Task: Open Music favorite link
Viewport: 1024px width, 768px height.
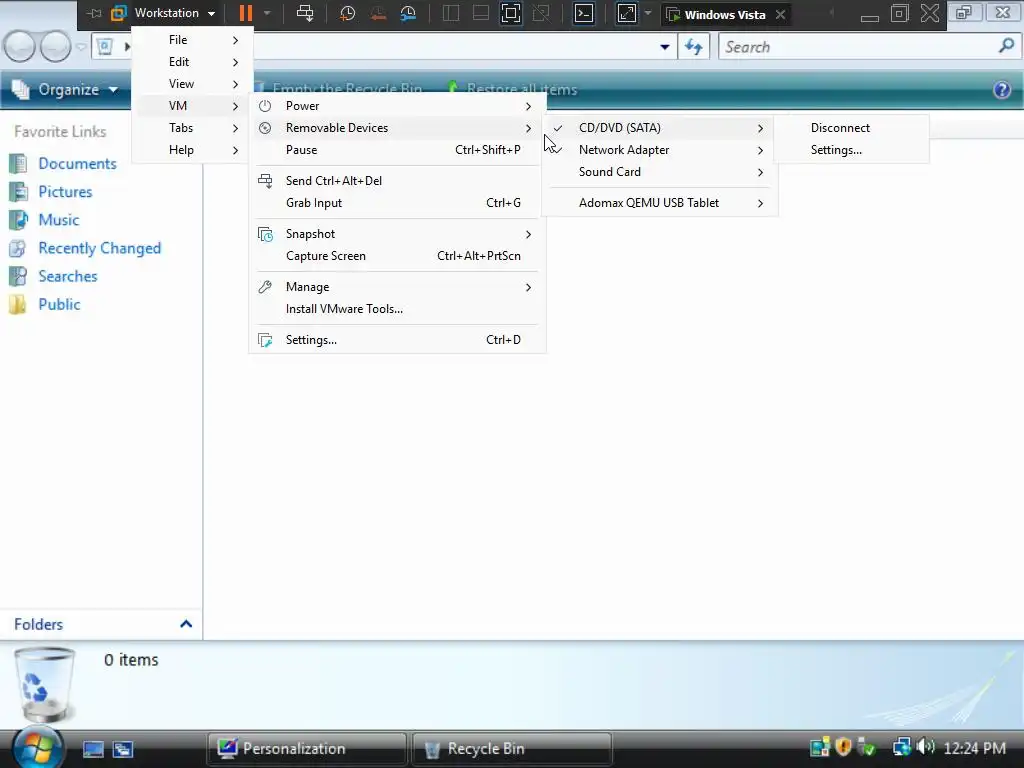Action: [44, 219]
